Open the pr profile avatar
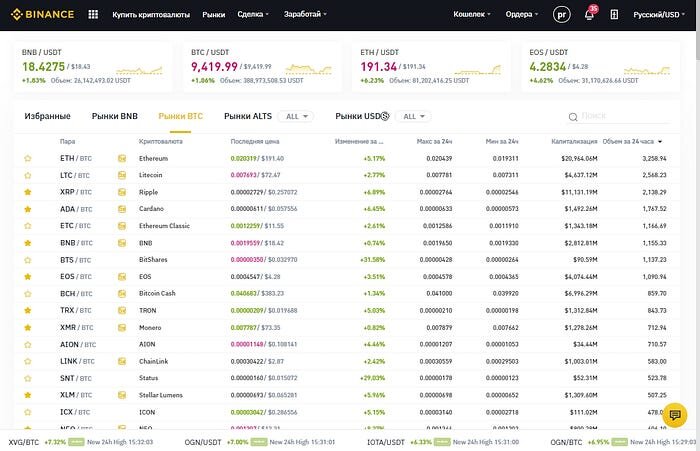The height and width of the screenshot is (451, 700). (562, 14)
